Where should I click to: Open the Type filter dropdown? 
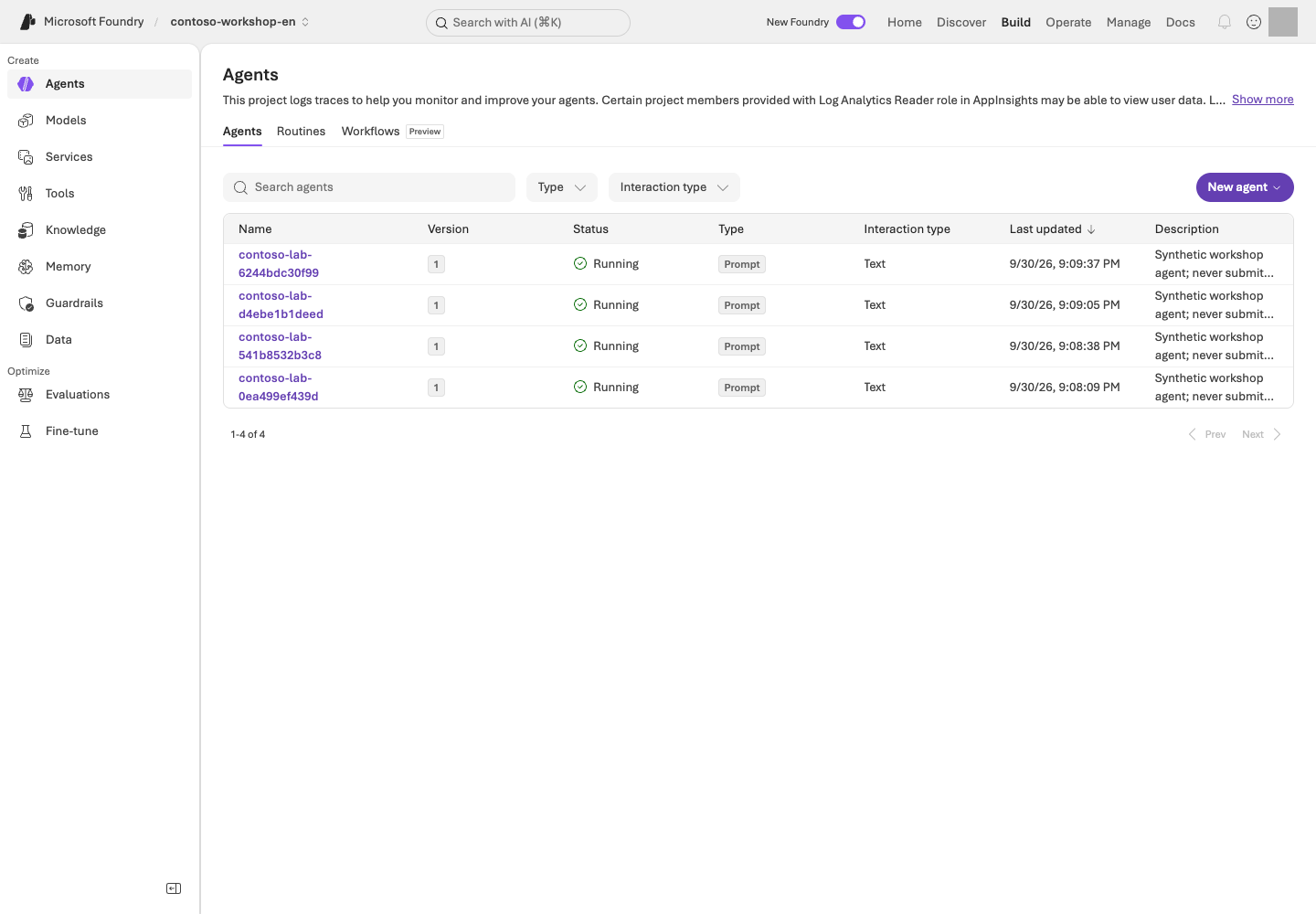(x=562, y=187)
